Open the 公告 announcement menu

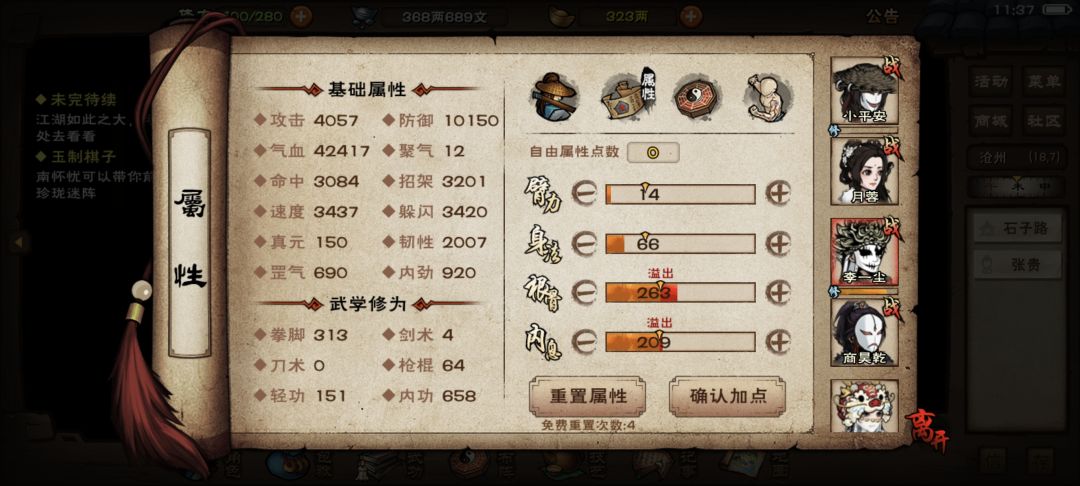pos(882,17)
